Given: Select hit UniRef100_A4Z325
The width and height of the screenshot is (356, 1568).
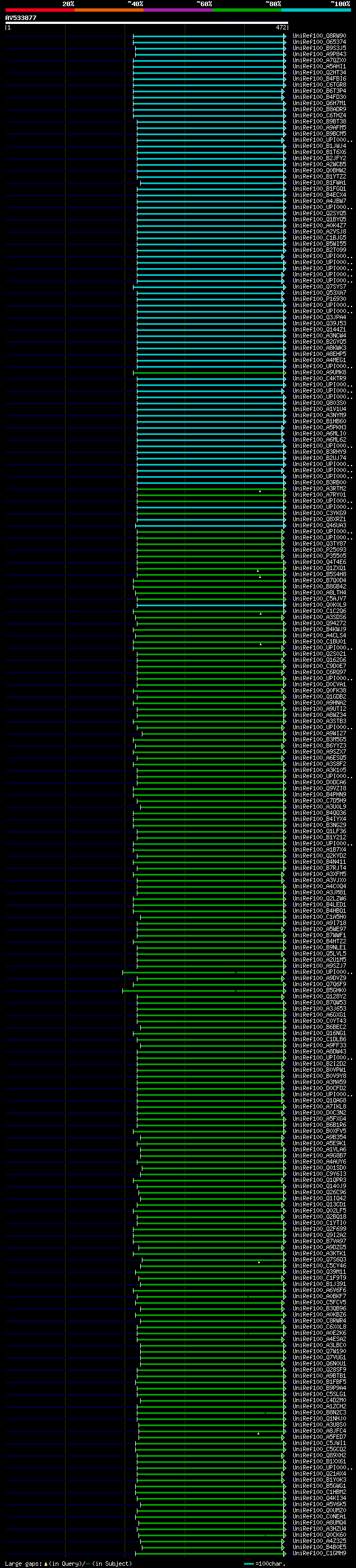Looking at the screenshot, I should [319, 1541].
